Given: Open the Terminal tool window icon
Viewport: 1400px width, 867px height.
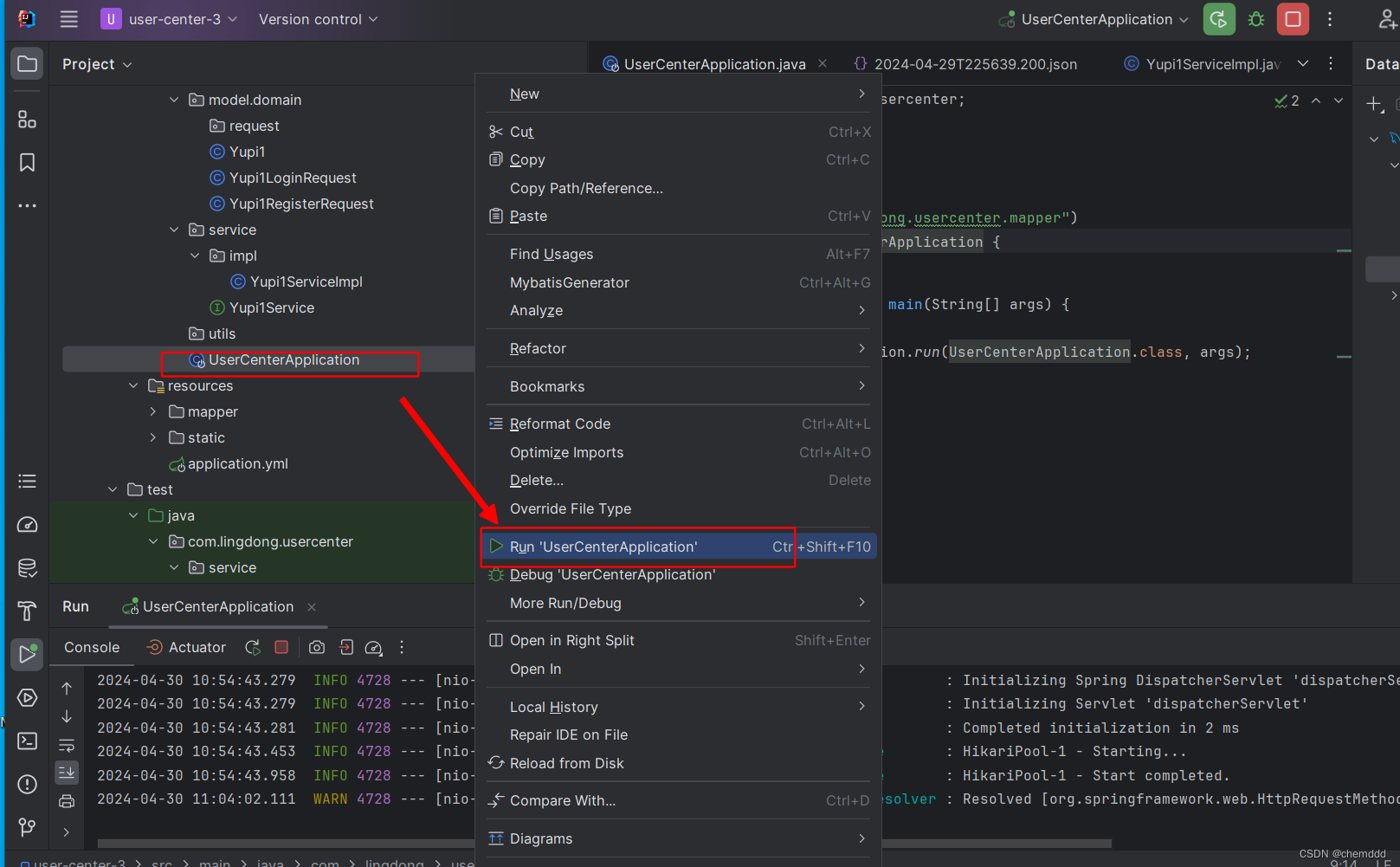Looking at the screenshot, I should click(x=28, y=741).
